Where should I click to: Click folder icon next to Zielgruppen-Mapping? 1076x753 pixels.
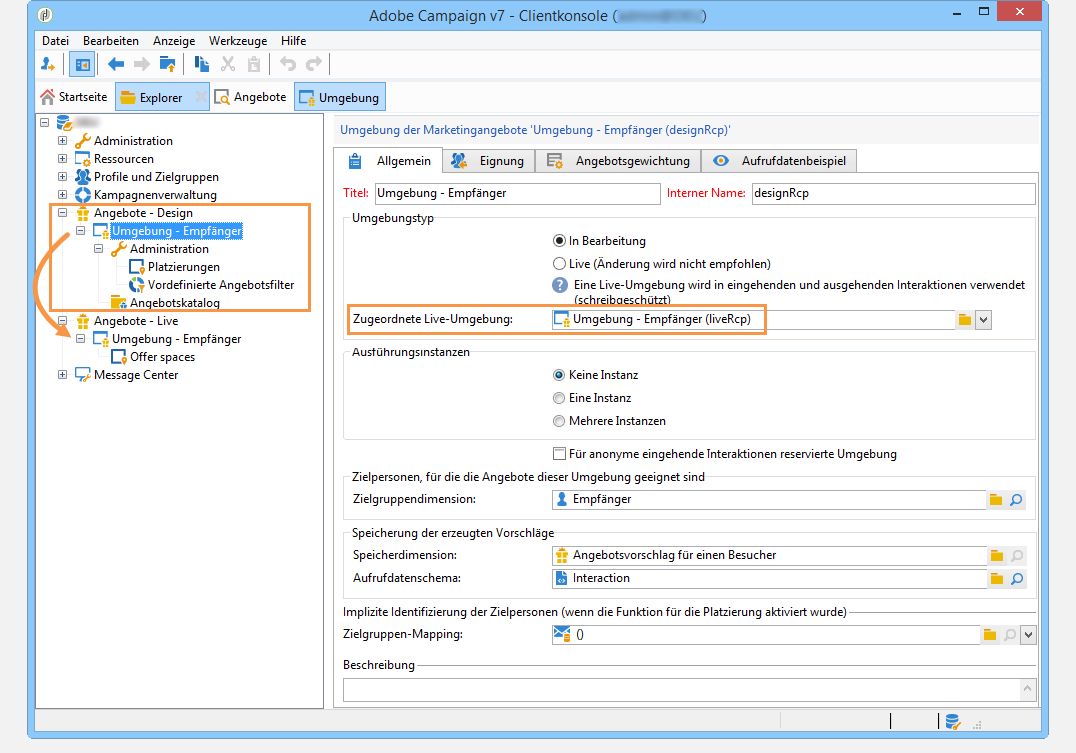click(990, 635)
